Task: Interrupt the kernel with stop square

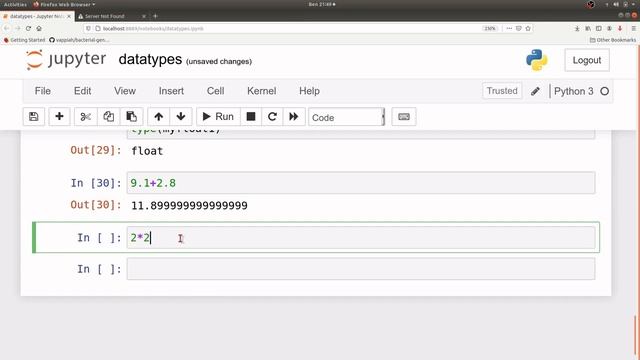Action: tap(251, 117)
